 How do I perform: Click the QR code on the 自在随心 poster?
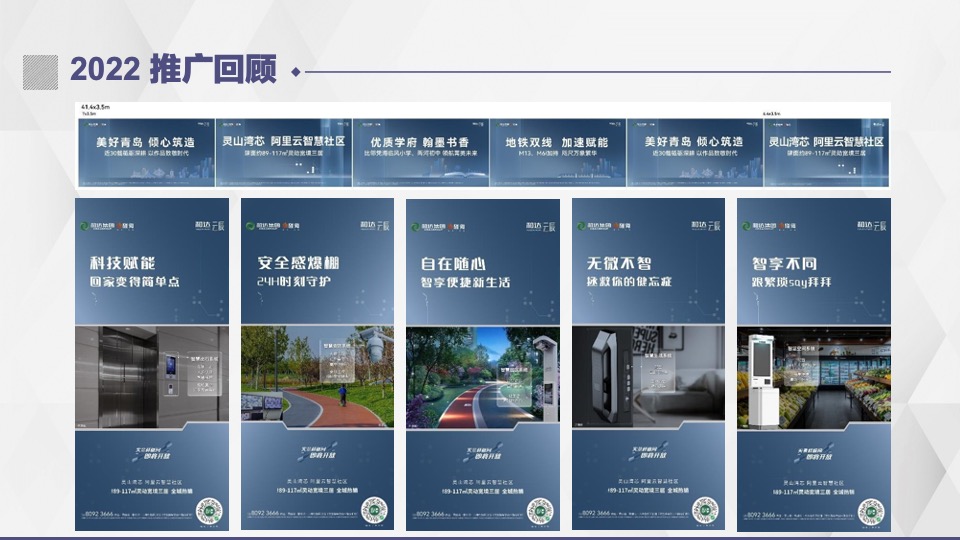(x=539, y=510)
